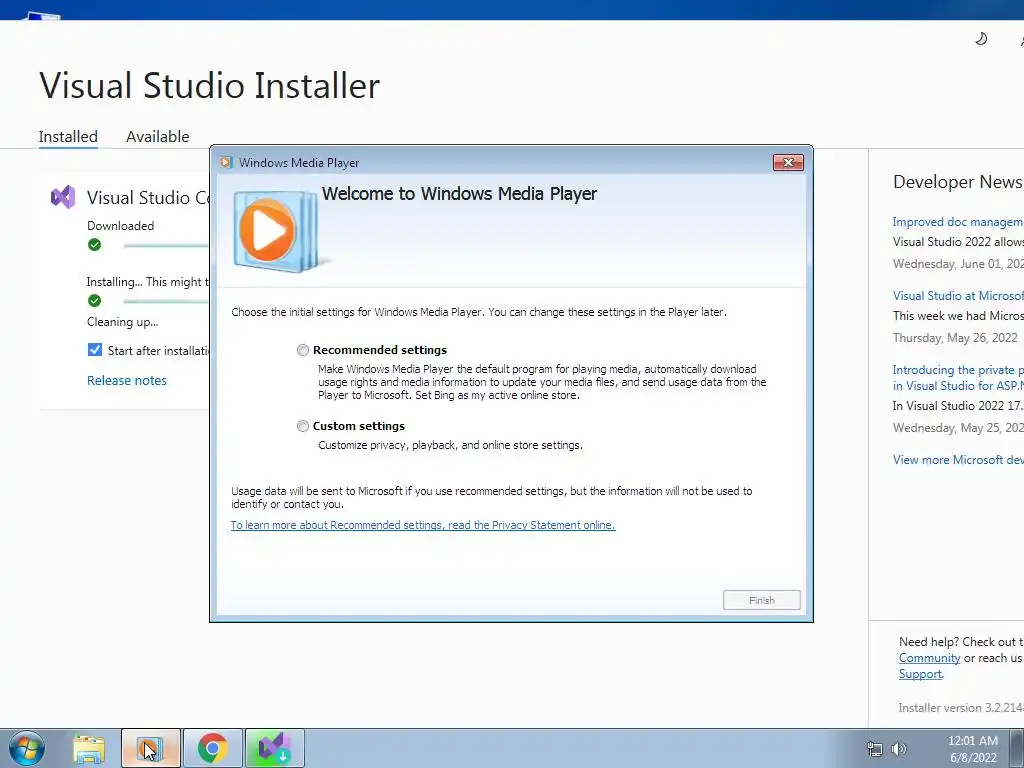Switch to the Available tab in Visual Studio Installer

tap(157, 136)
